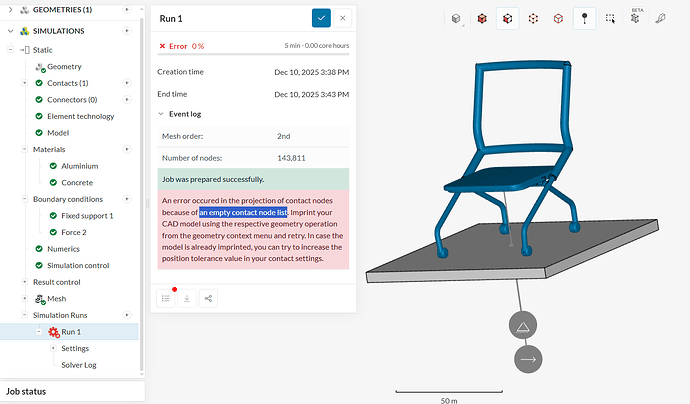Image resolution: width=690 pixels, height=404 pixels.
Task: Activate volume selection, the solid red cube
Action: (482, 18)
